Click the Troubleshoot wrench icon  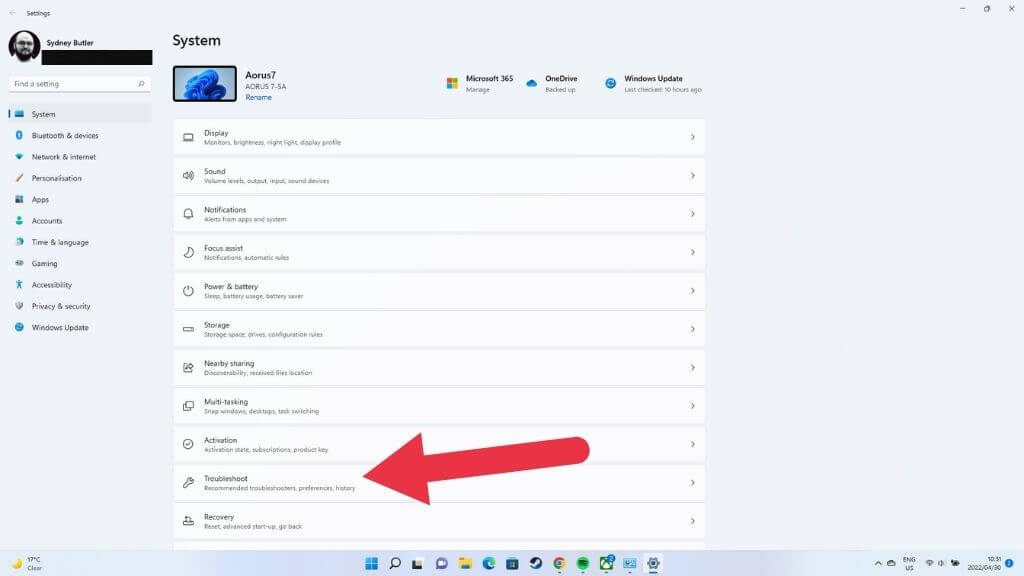[188, 483]
